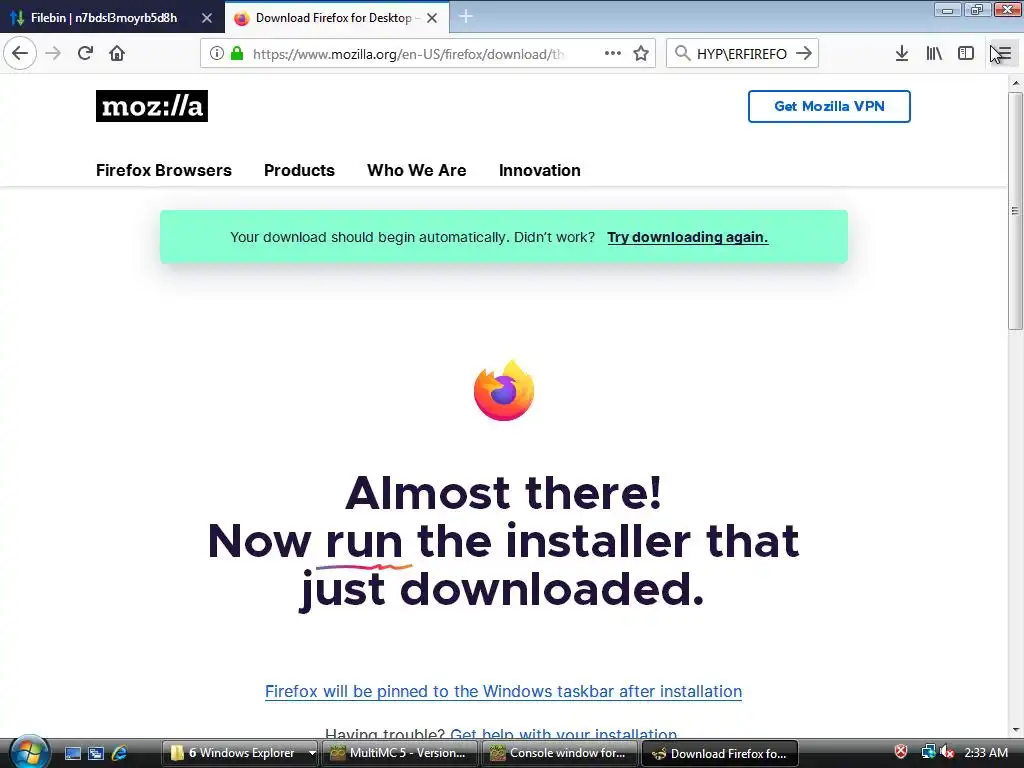Open the pinned to Windows taskbar link
The height and width of the screenshot is (768, 1024).
[x=504, y=691]
